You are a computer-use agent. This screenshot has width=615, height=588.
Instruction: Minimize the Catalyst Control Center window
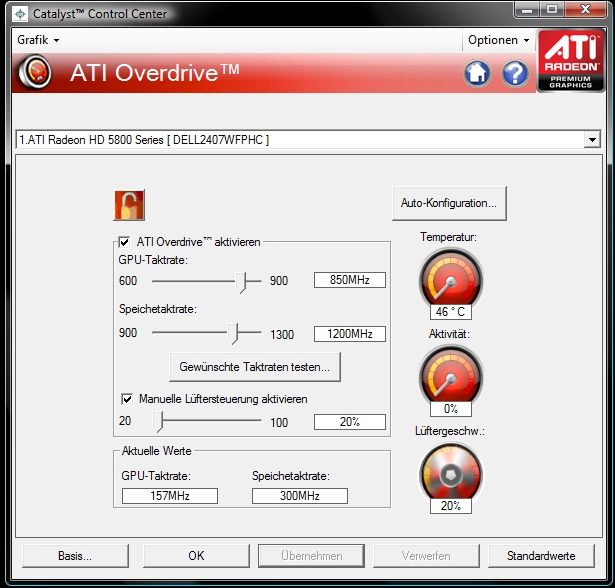527,9
